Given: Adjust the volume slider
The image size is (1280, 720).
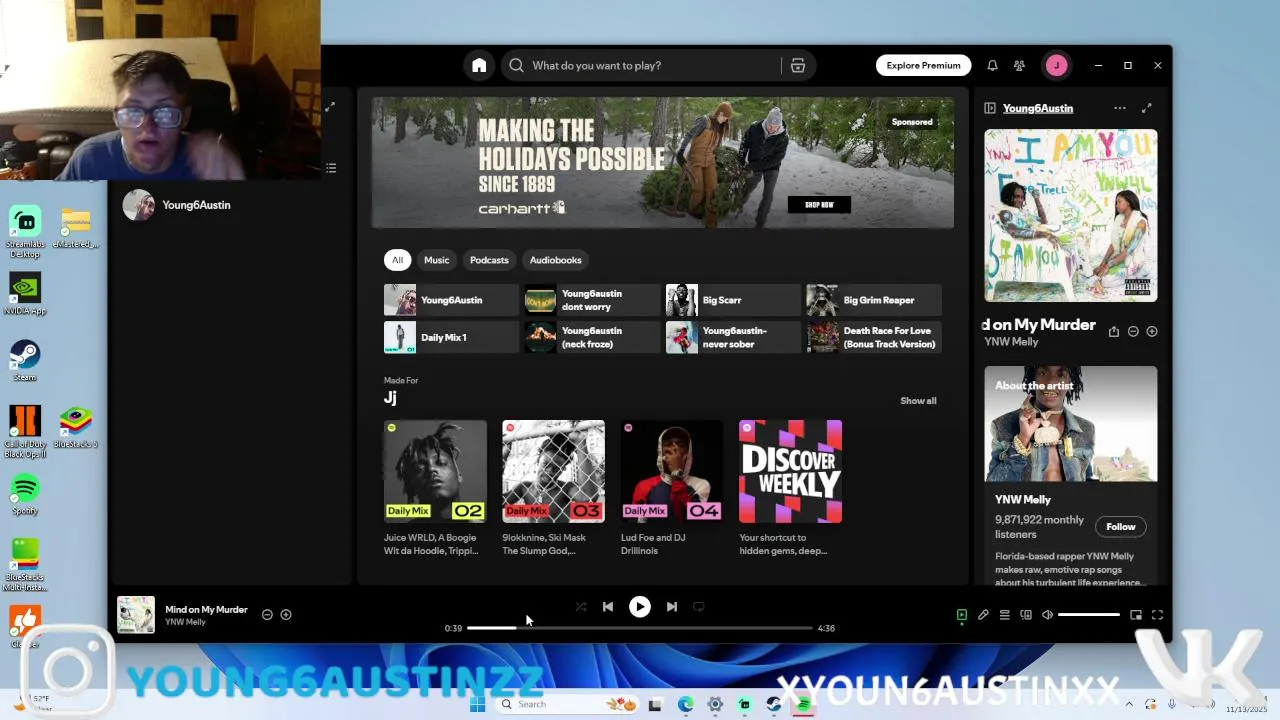Looking at the screenshot, I should click(x=1089, y=615).
